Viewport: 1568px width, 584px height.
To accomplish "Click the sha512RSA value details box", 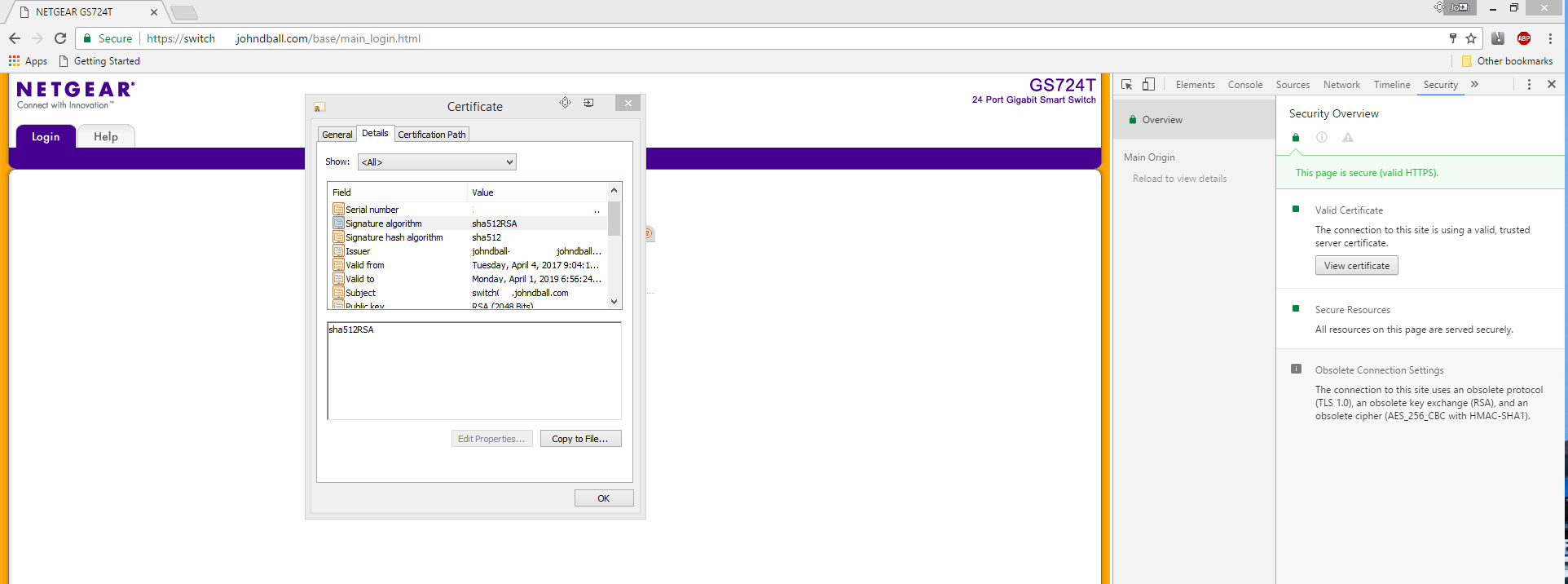I will point(474,371).
